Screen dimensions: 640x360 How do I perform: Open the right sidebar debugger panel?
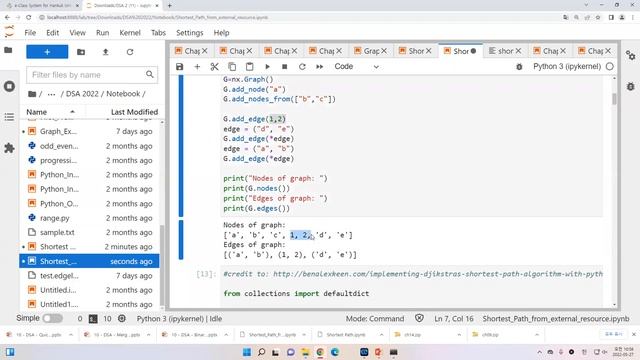coord(631,87)
